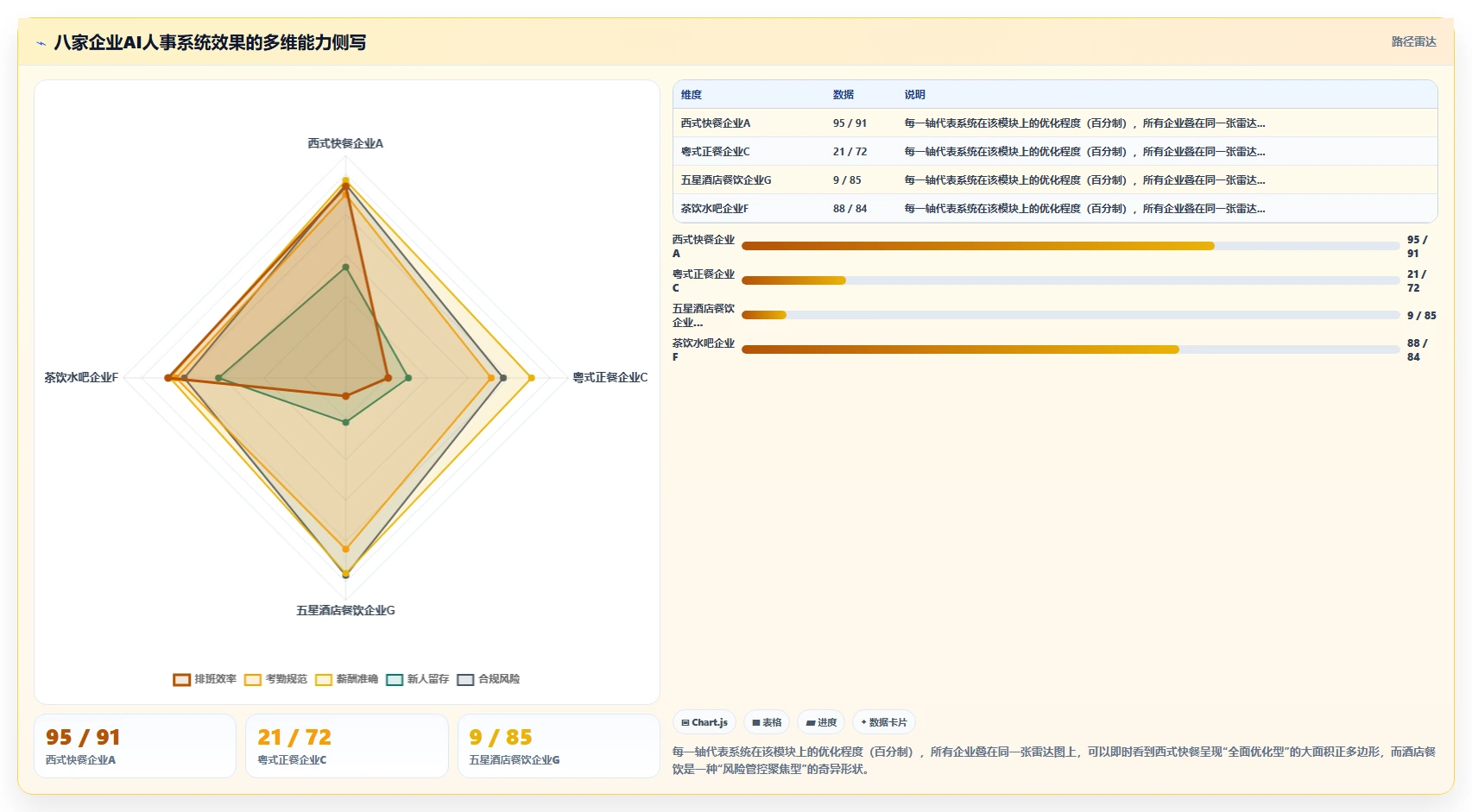
Task: Select the 数据卡片 tag chip
Action: coord(884,722)
